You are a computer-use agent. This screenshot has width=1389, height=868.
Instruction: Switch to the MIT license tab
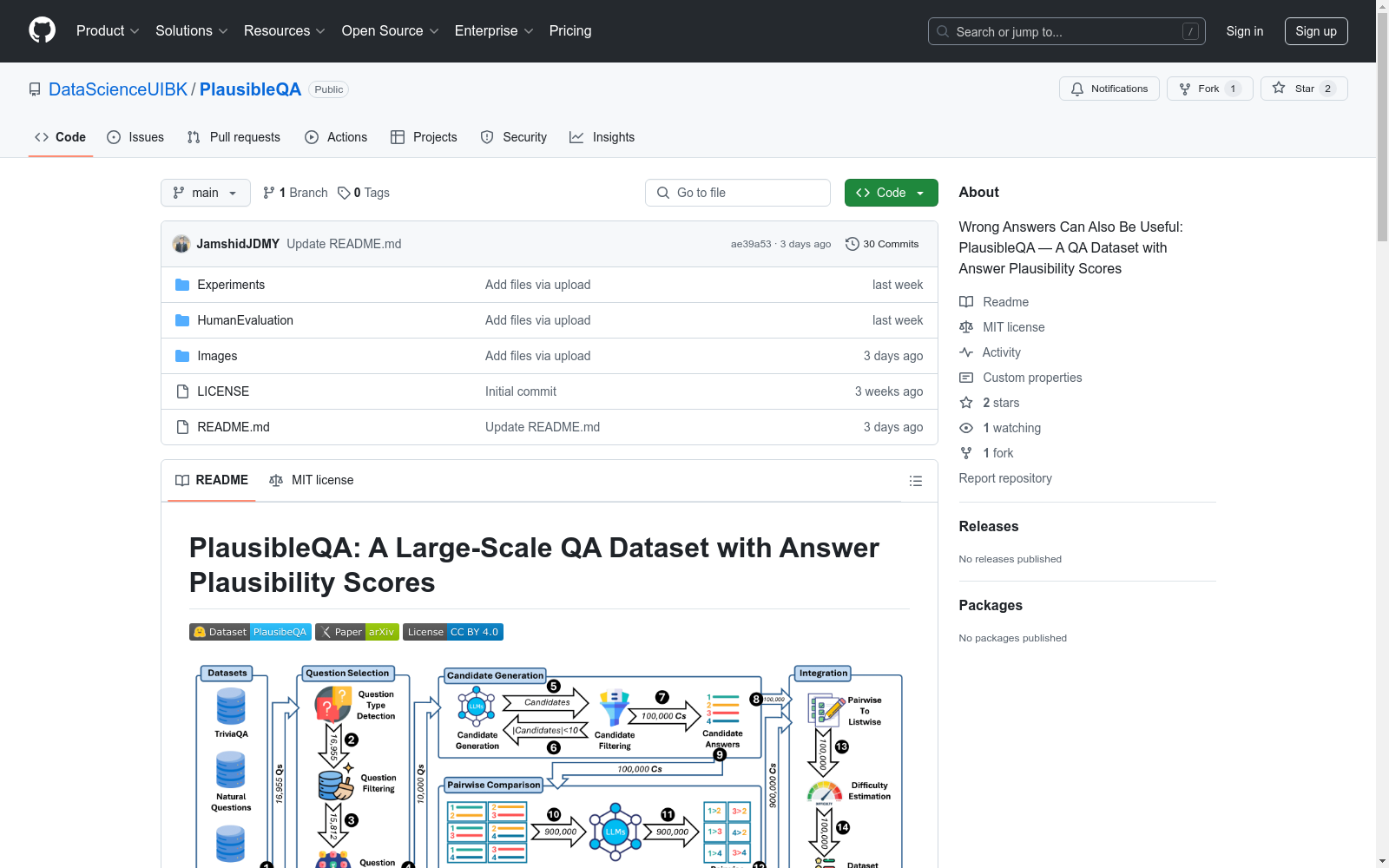point(312,480)
